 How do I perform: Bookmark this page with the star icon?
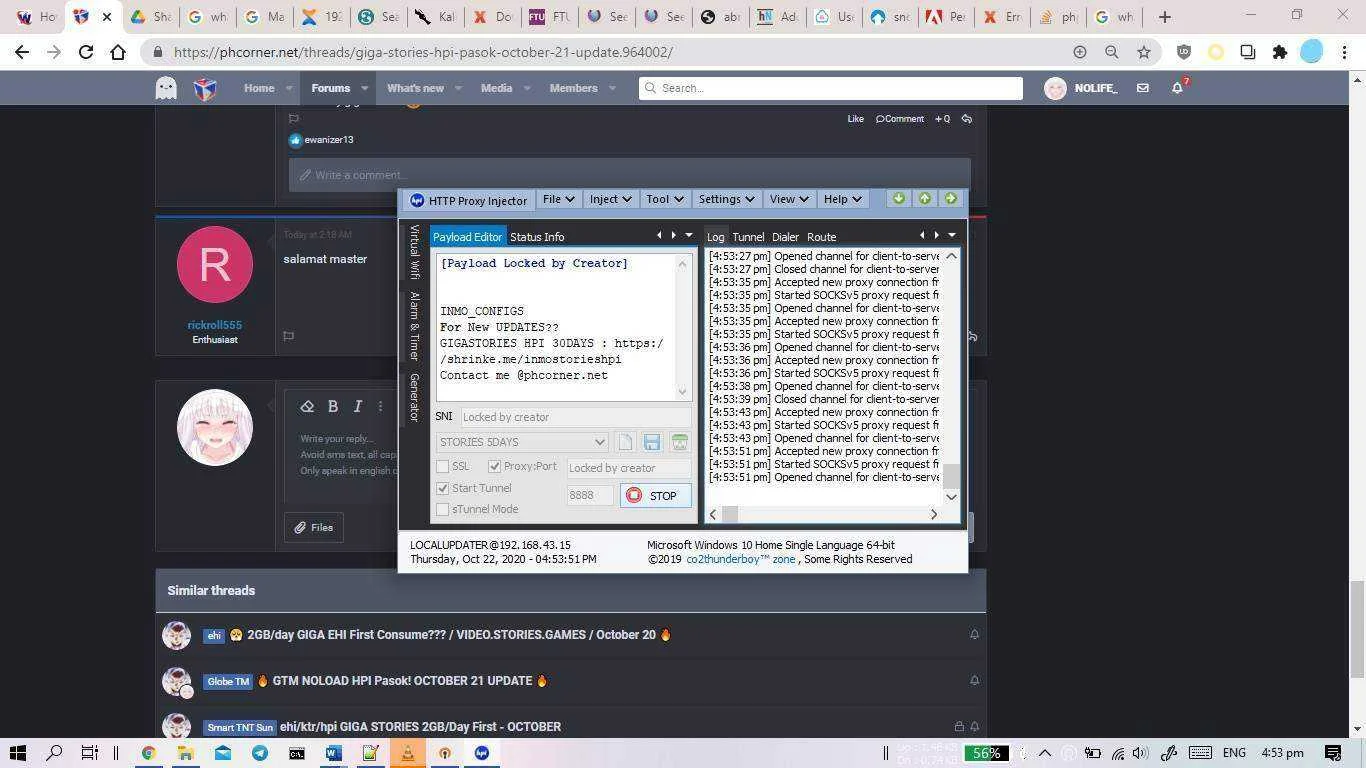click(1144, 52)
